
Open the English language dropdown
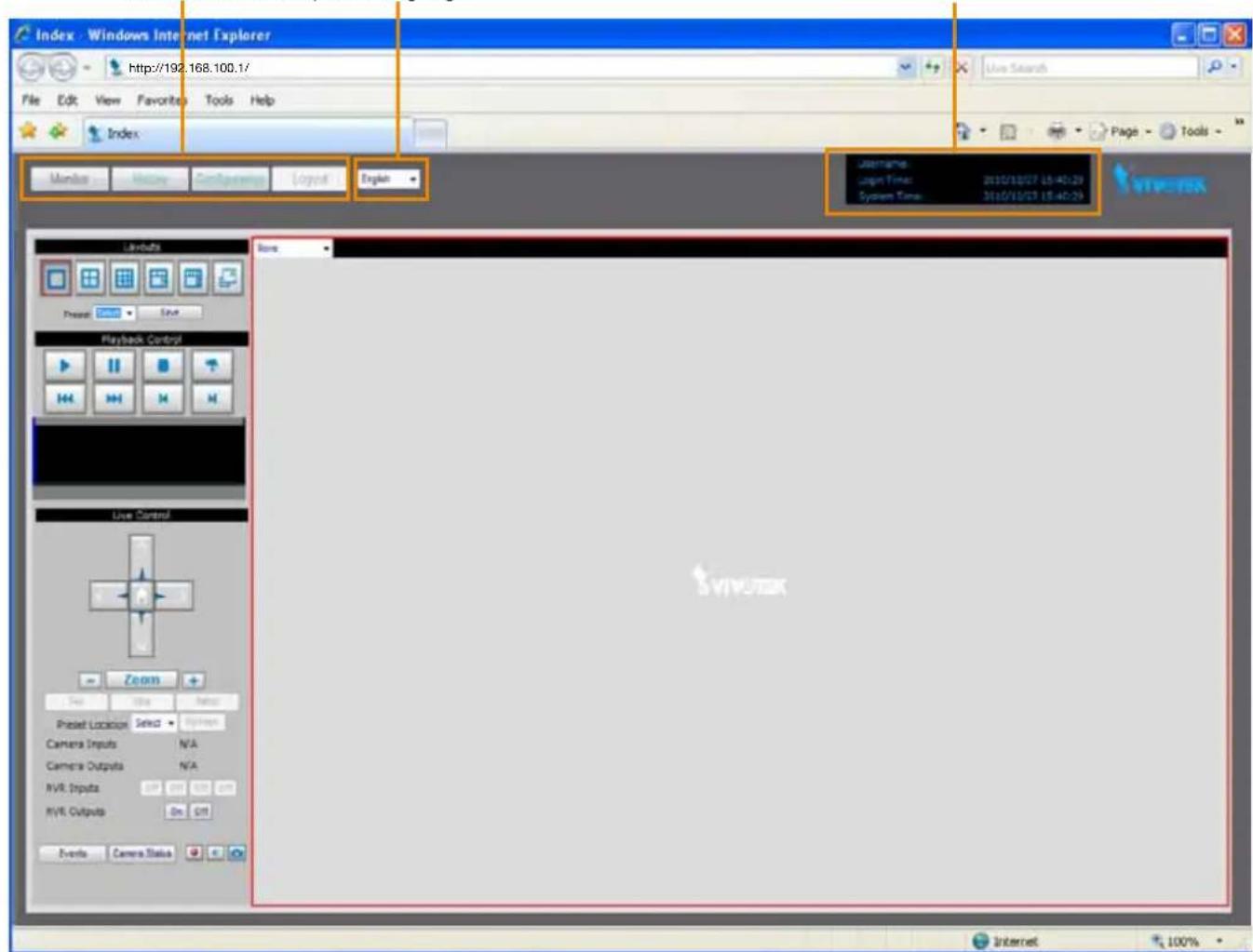pyautogui.click(x=390, y=179)
